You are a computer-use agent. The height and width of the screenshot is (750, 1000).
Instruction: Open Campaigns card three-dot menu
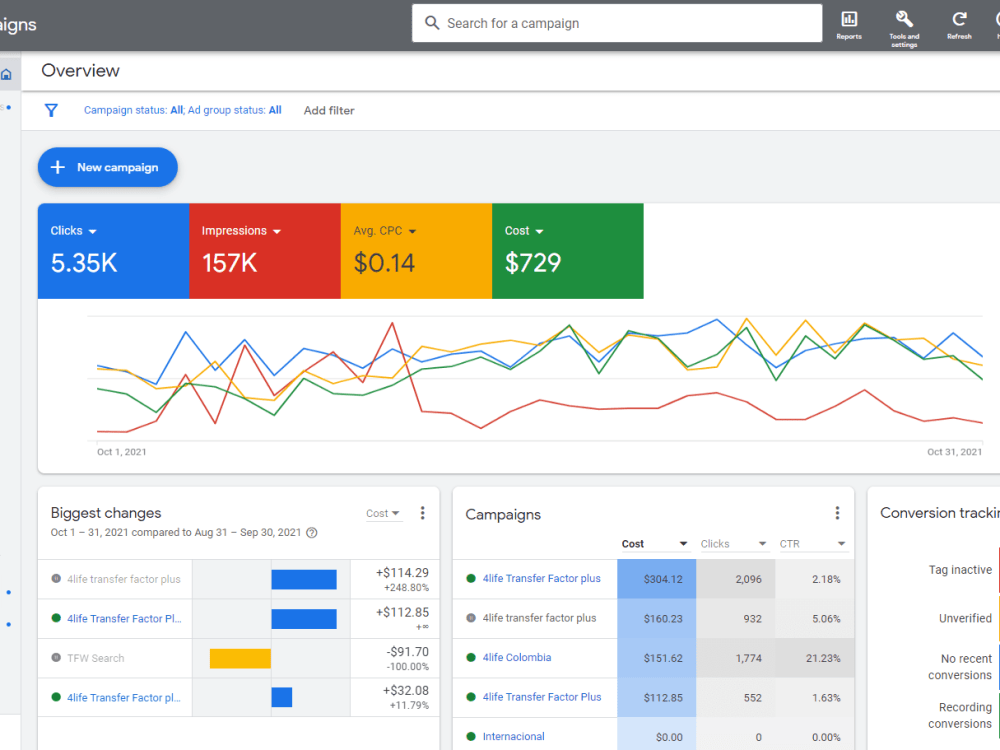tap(837, 513)
